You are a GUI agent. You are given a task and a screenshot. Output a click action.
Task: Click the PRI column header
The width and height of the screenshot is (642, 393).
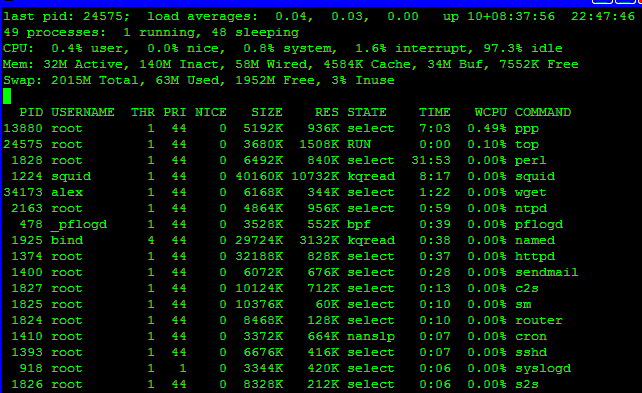coord(175,112)
